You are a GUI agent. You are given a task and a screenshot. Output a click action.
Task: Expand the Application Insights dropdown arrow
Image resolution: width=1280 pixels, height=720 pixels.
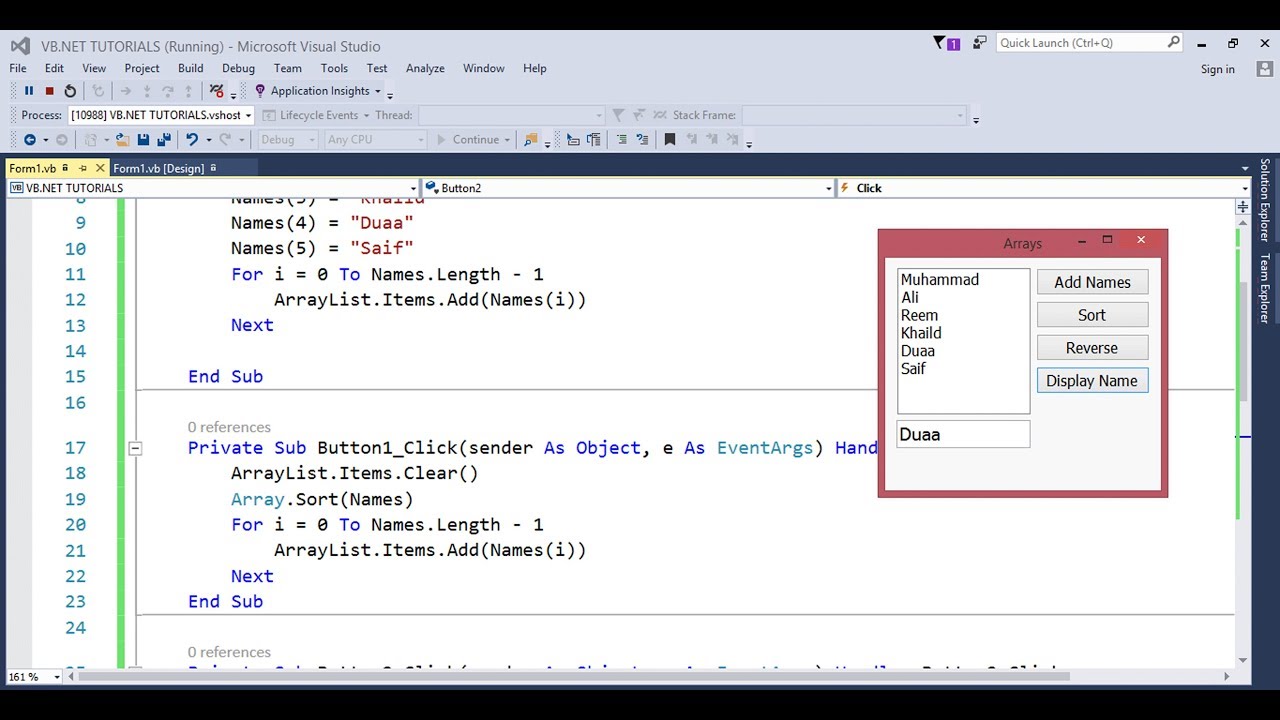377,91
